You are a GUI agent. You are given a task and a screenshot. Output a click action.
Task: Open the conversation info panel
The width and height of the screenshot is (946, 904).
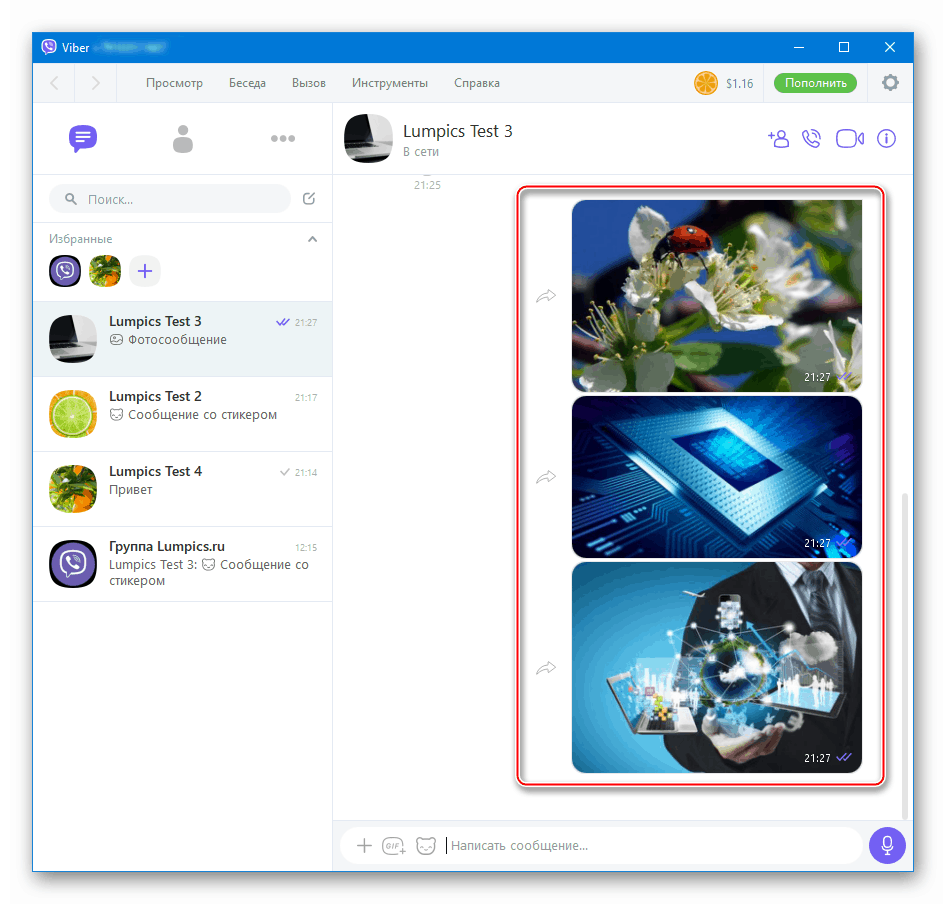pos(886,138)
